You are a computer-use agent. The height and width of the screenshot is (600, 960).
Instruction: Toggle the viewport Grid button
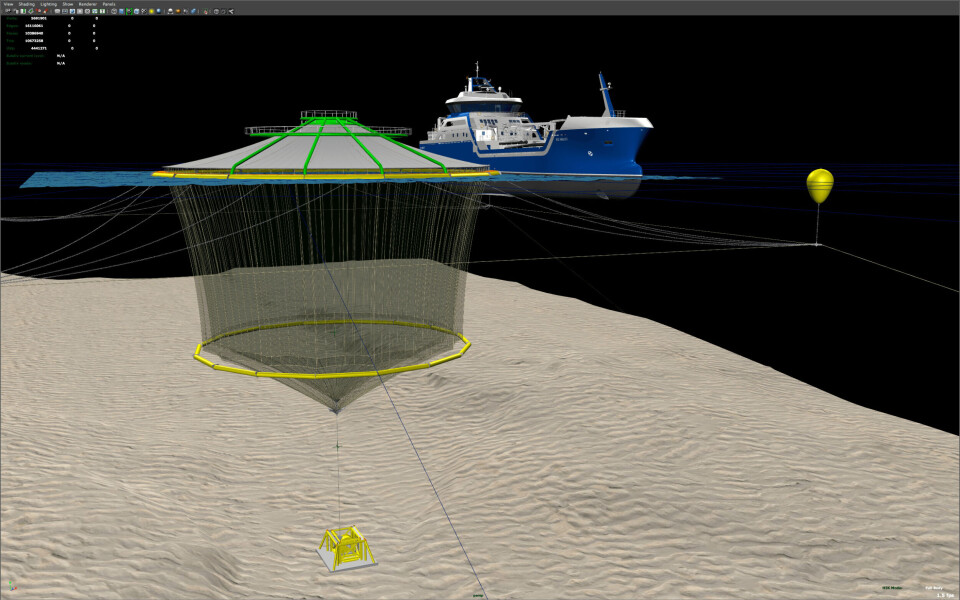[57, 11]
